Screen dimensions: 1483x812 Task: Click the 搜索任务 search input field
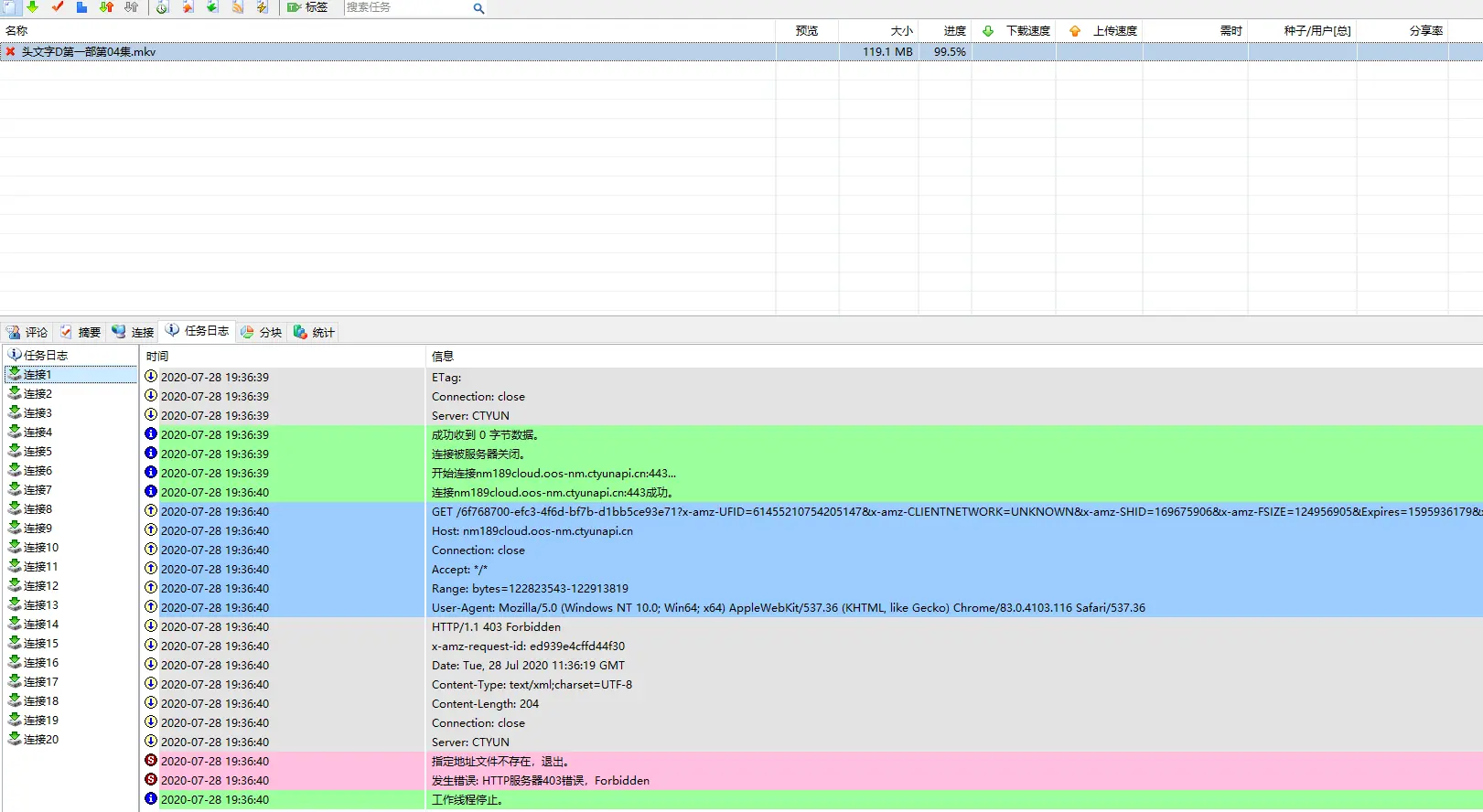coord(406,7)
